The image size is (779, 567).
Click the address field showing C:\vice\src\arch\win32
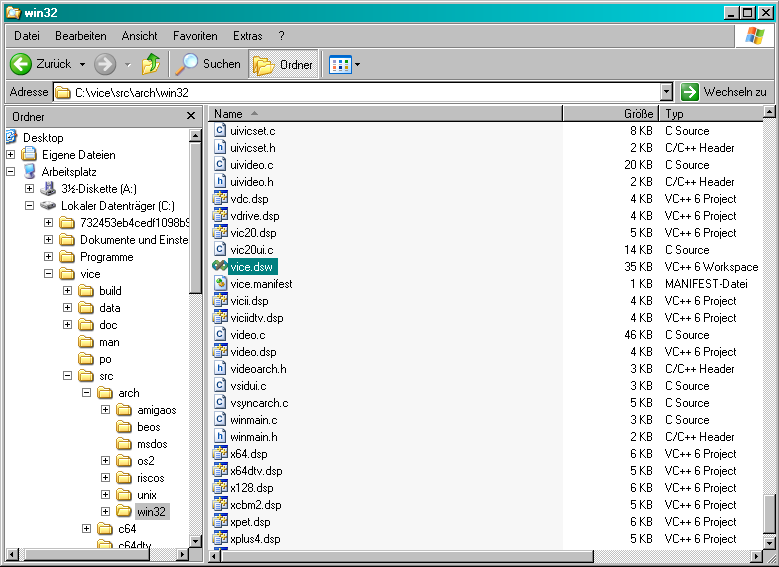360,92
